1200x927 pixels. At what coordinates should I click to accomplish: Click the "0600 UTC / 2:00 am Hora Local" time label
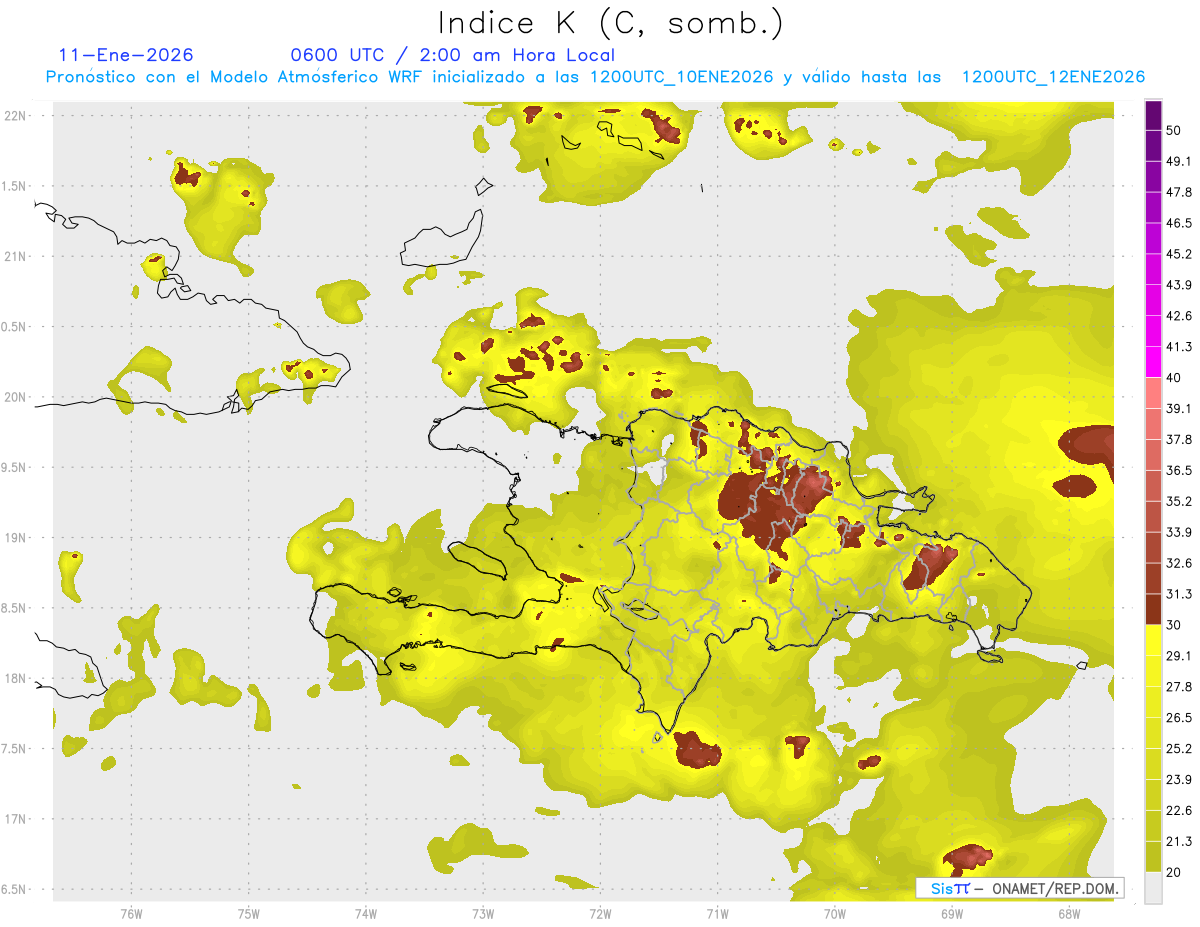point(452,55)
